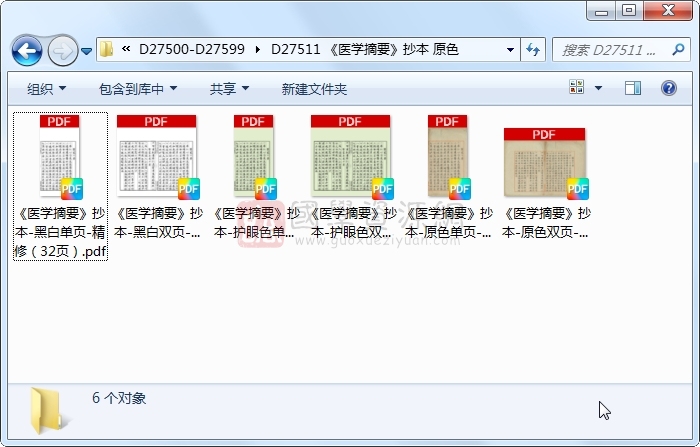Select the 黑白双页 PDF thumbnail
This screenshot has height=447, width=700.
coord(157,157)
